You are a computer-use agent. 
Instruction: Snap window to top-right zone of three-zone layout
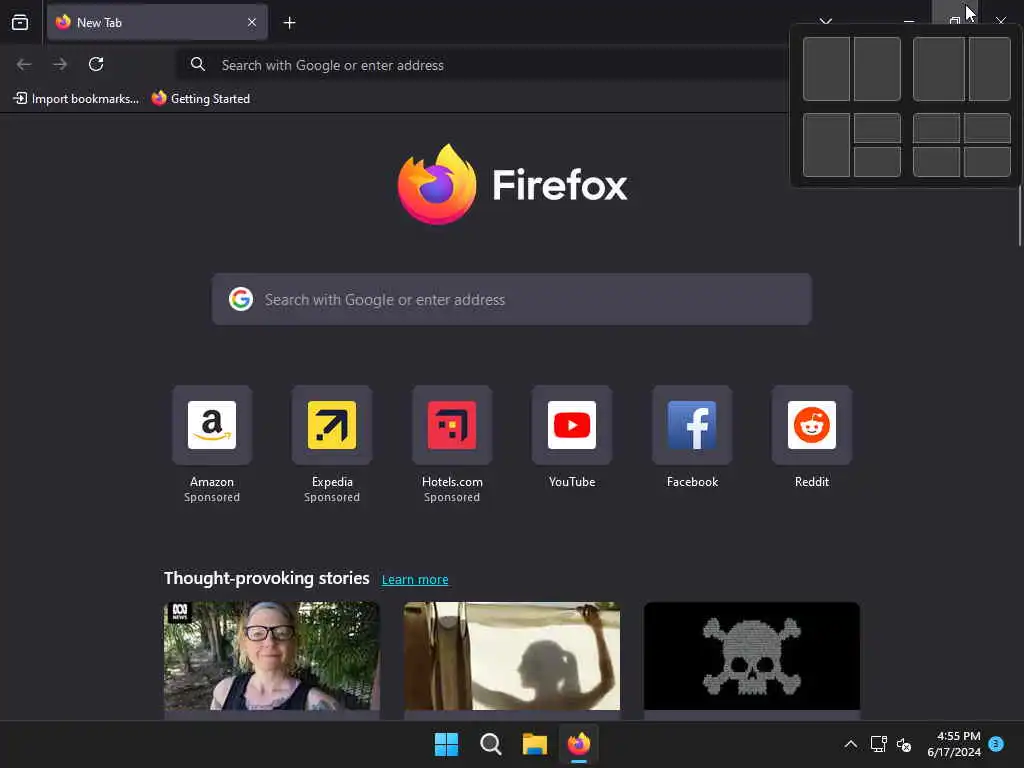click(x=877, y=128)
